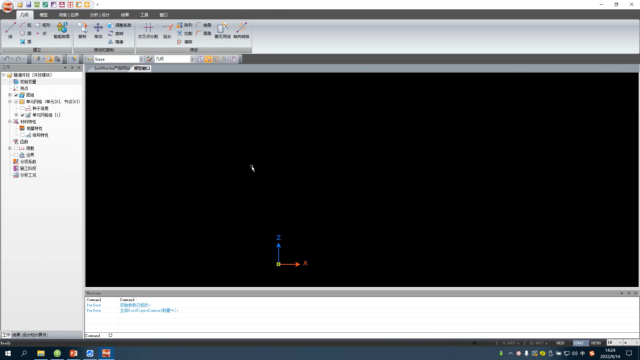Screen dimensions: 640x360
Task: Expand the 荷载 tree node
Action: tap(10, 149)
